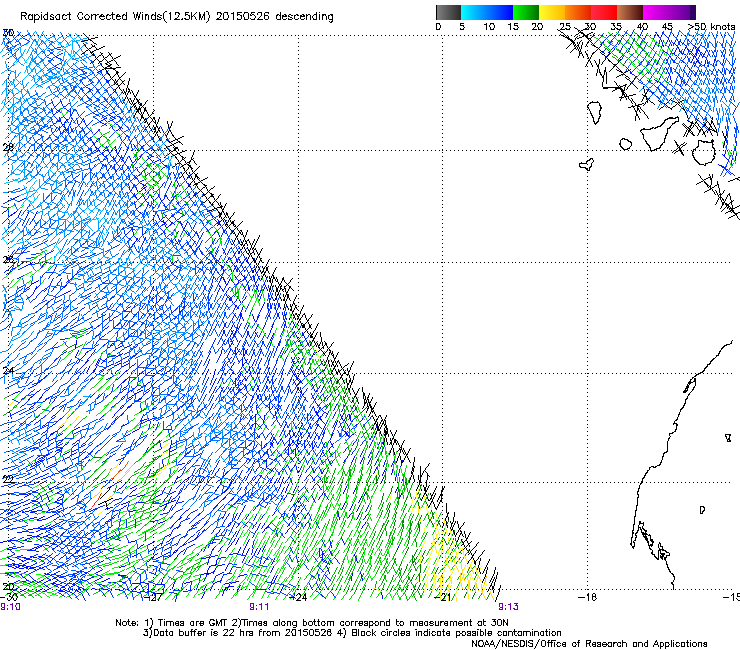Click the date "20150526" in the title
Image resolution: width=740 pixels, height=650 pixels.
coord(243,17)
